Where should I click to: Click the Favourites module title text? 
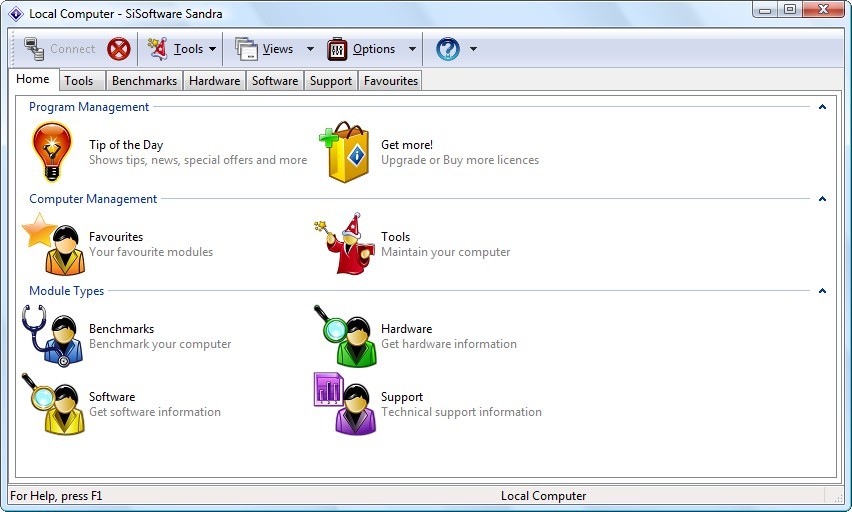116,237
